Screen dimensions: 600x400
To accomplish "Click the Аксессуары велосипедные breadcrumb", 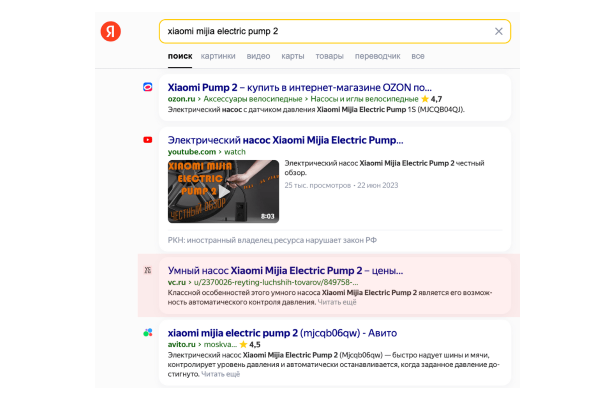I will [x=253, y=99].
